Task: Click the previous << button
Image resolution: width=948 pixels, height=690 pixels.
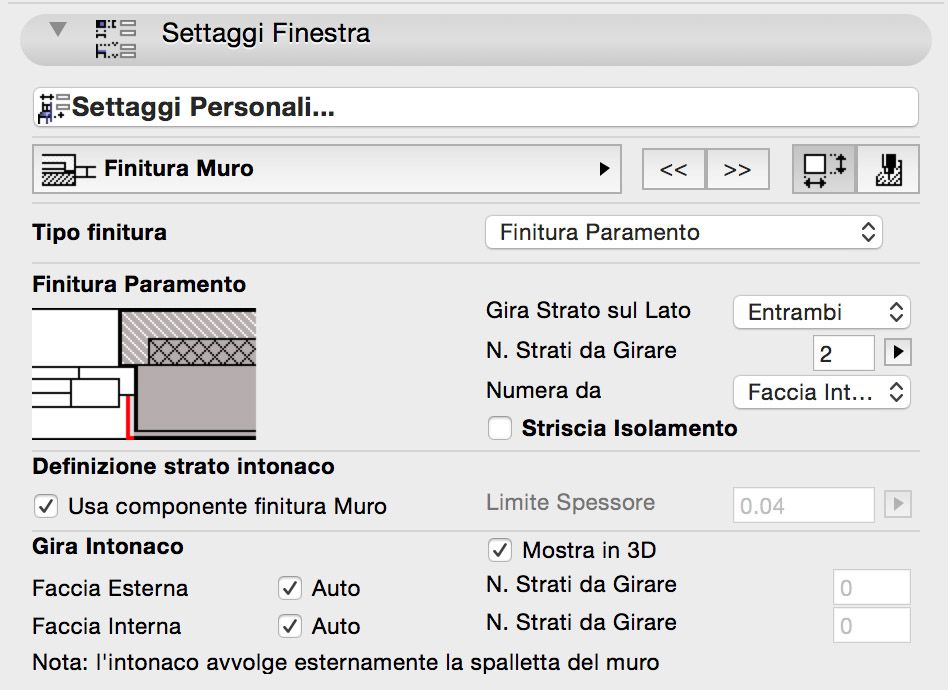Action: [673, 169]
